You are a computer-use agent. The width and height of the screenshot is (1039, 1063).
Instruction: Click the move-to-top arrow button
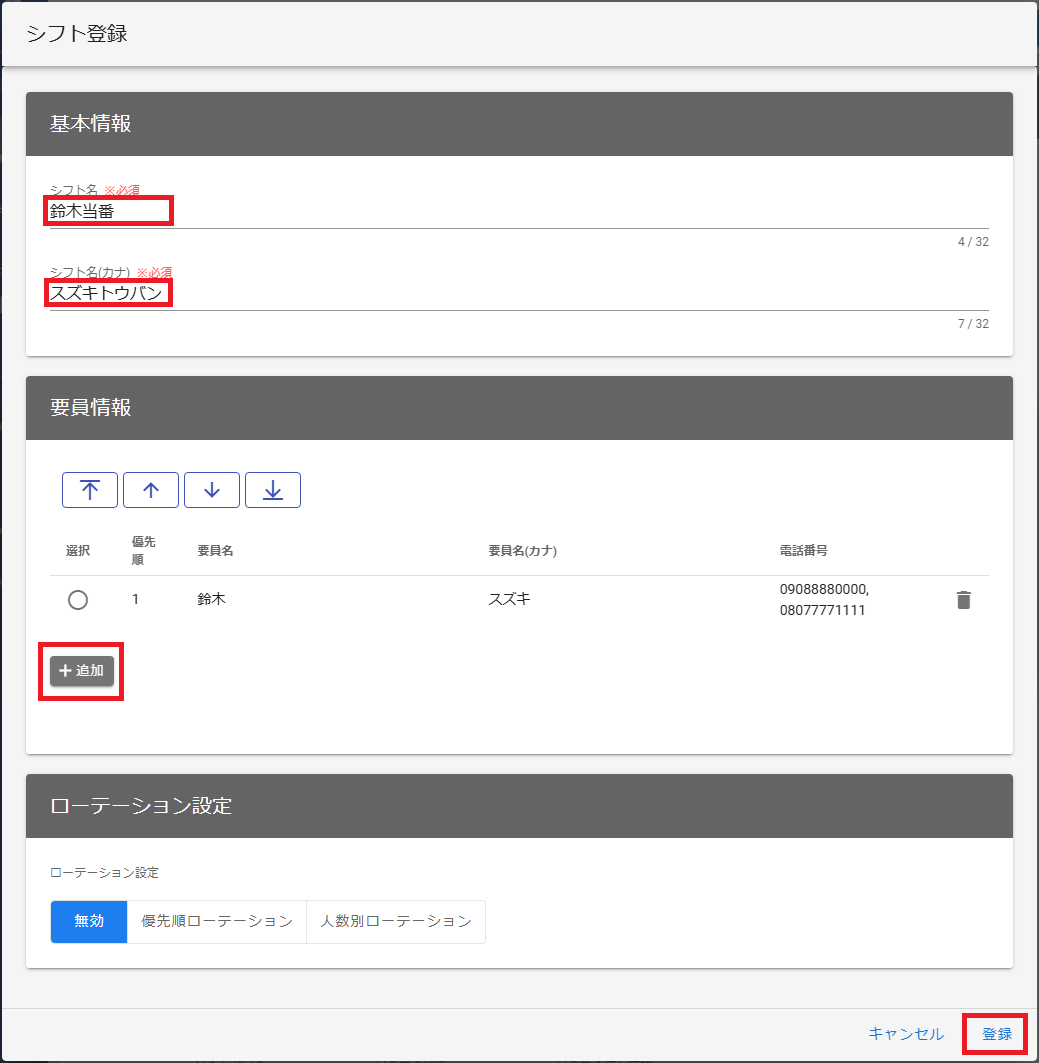90,490
